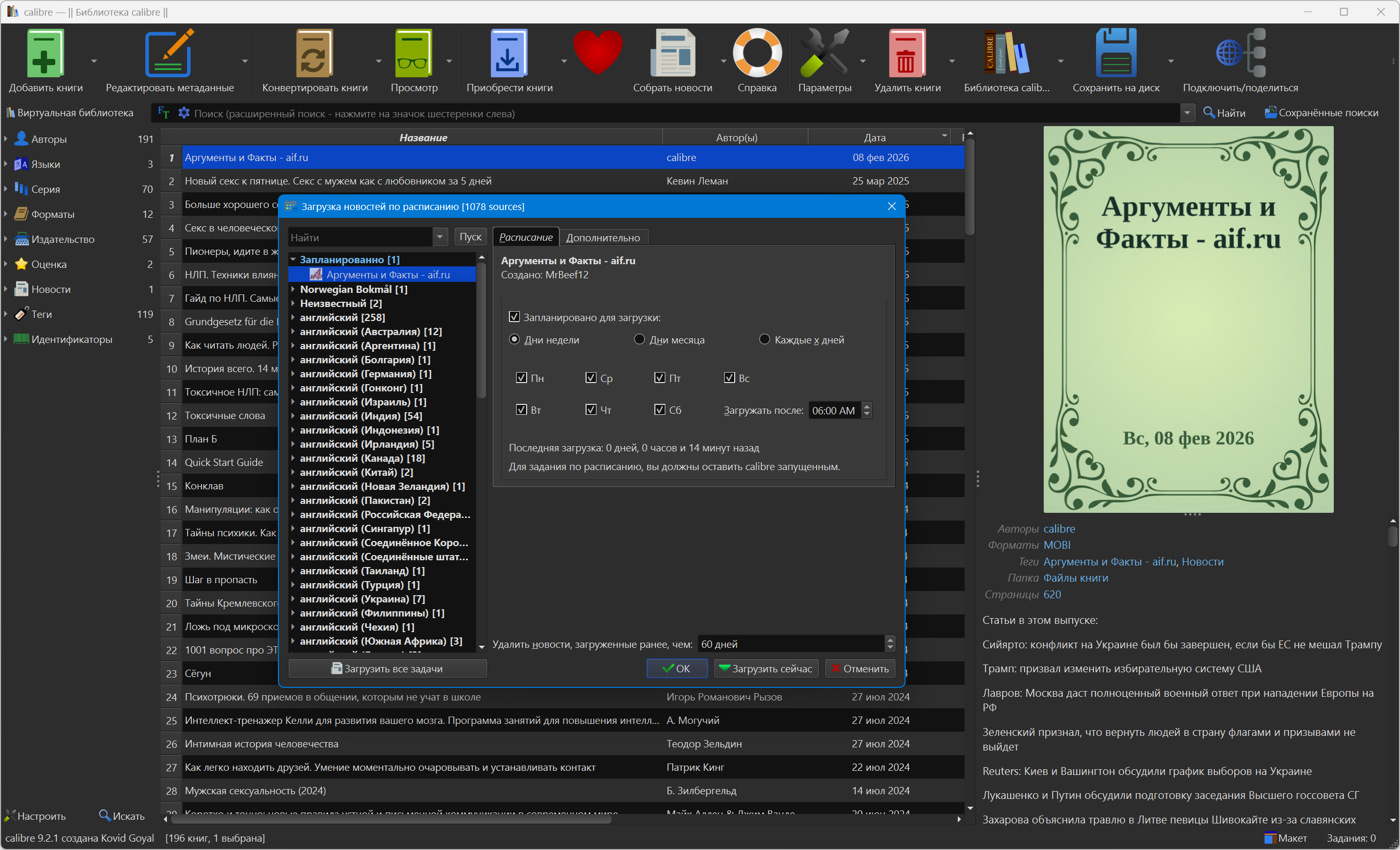Click the 'Загрузить сейчас' button
Screen dimensions: 1400x850
coord(765,668)
